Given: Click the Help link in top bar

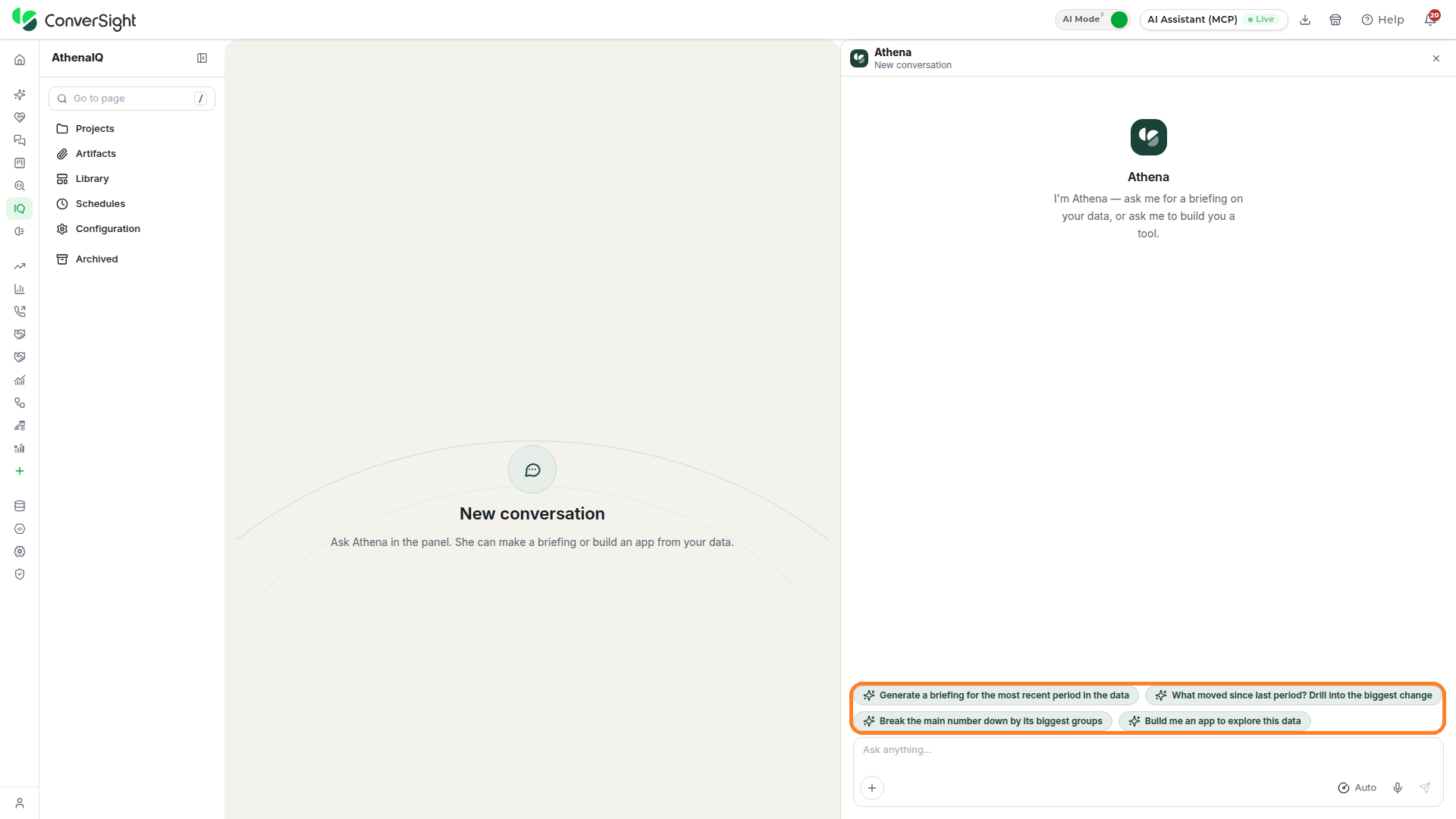Looking at the screenshot, I should [1382, 20].
